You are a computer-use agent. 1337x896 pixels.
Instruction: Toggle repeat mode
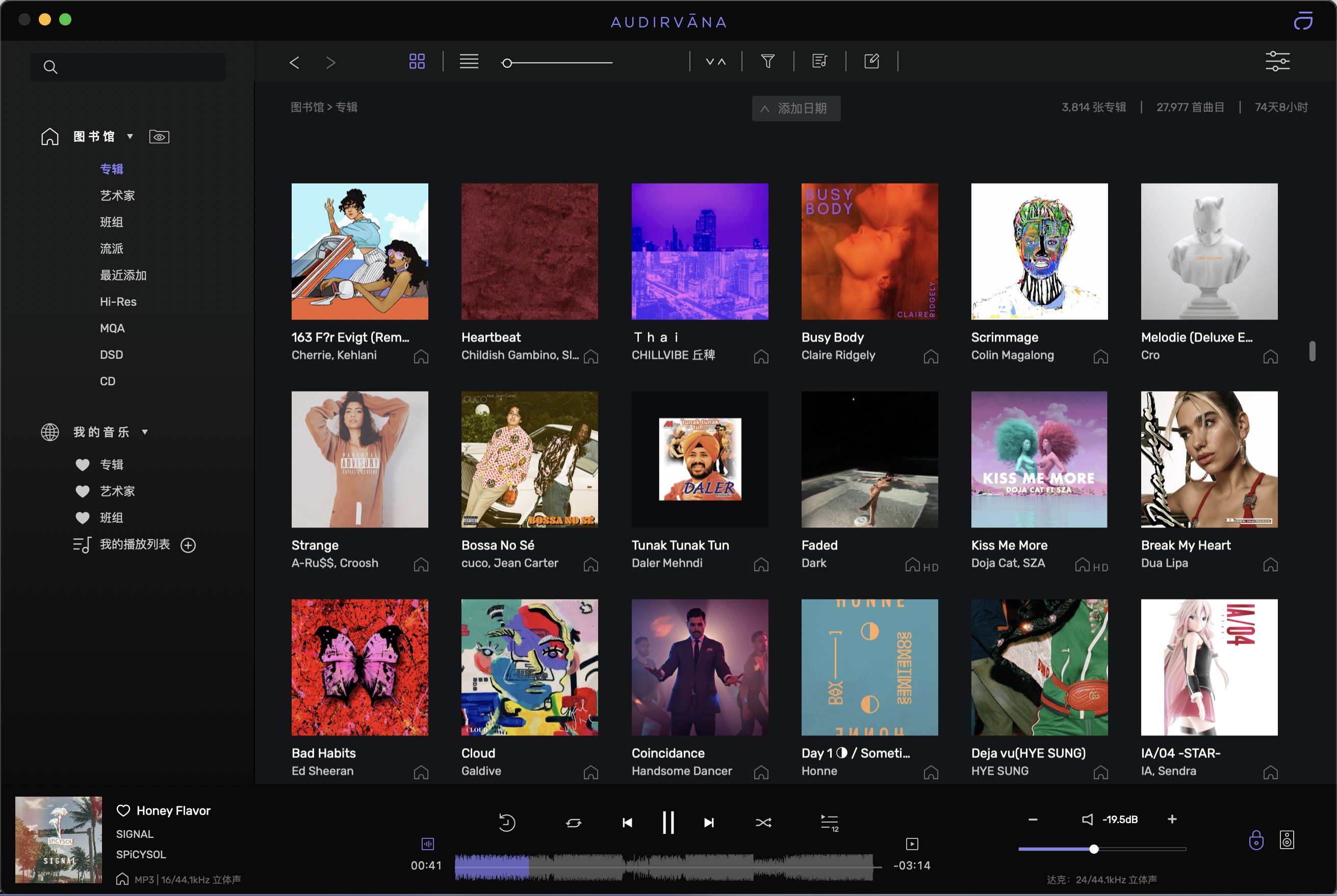point(573,823)
